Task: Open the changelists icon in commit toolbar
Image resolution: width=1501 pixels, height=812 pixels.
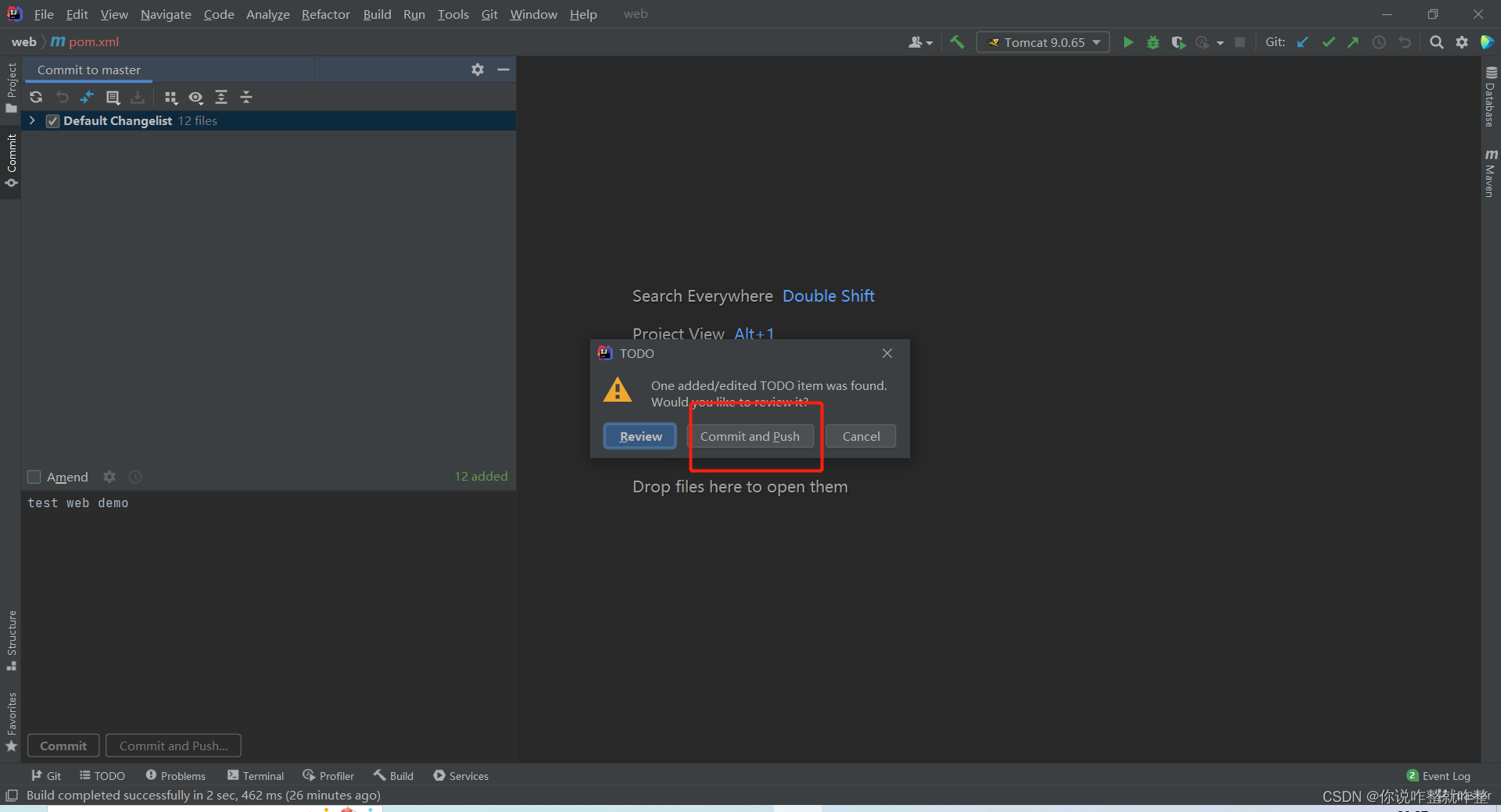Action: tap(113, 97)
